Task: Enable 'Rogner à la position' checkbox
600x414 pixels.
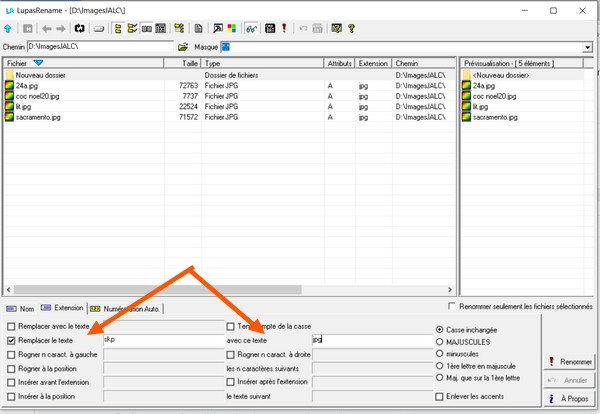Action: pyautogui.click(x=11, y=369)
